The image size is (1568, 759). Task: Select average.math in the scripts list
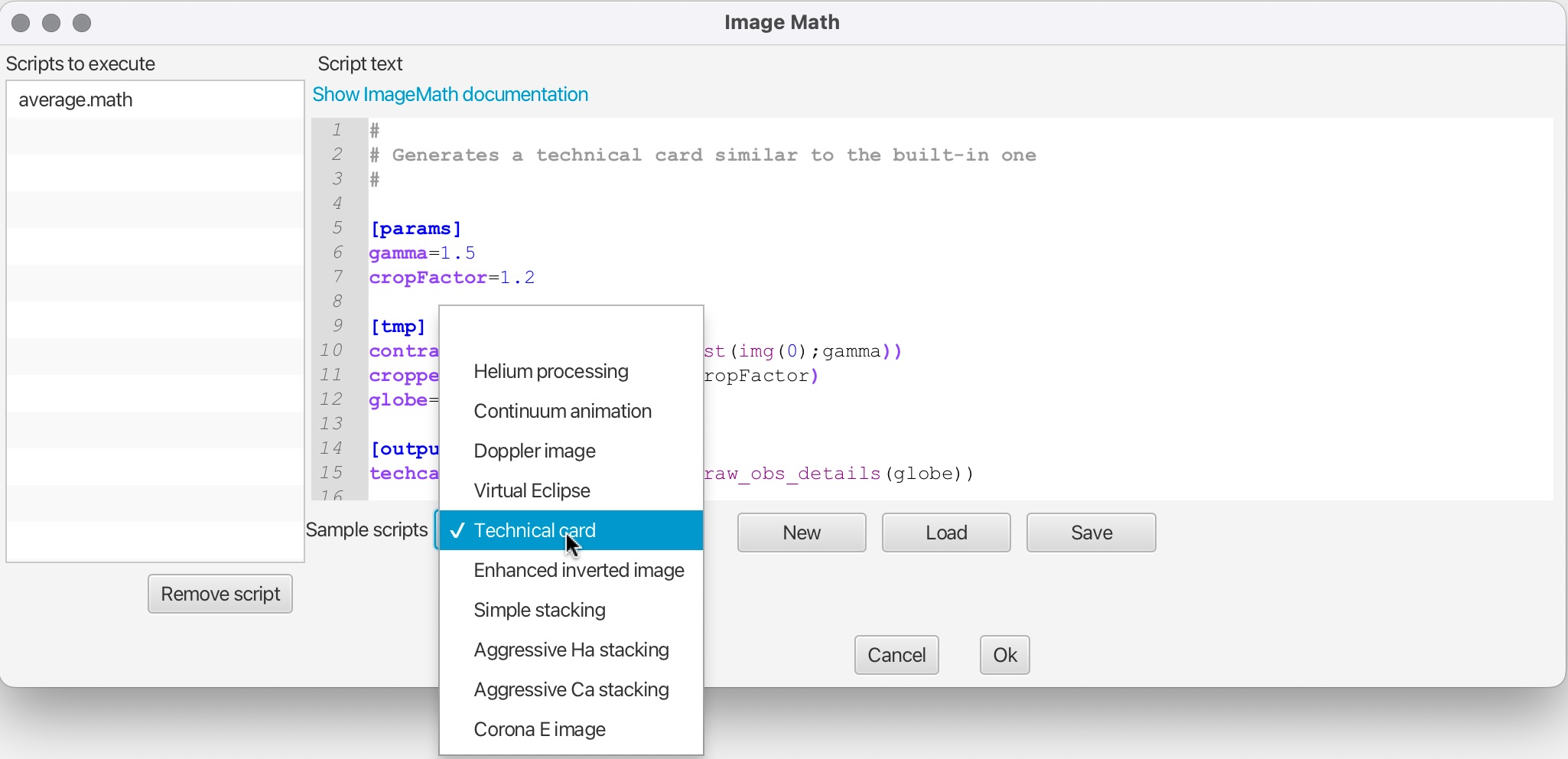155,99
